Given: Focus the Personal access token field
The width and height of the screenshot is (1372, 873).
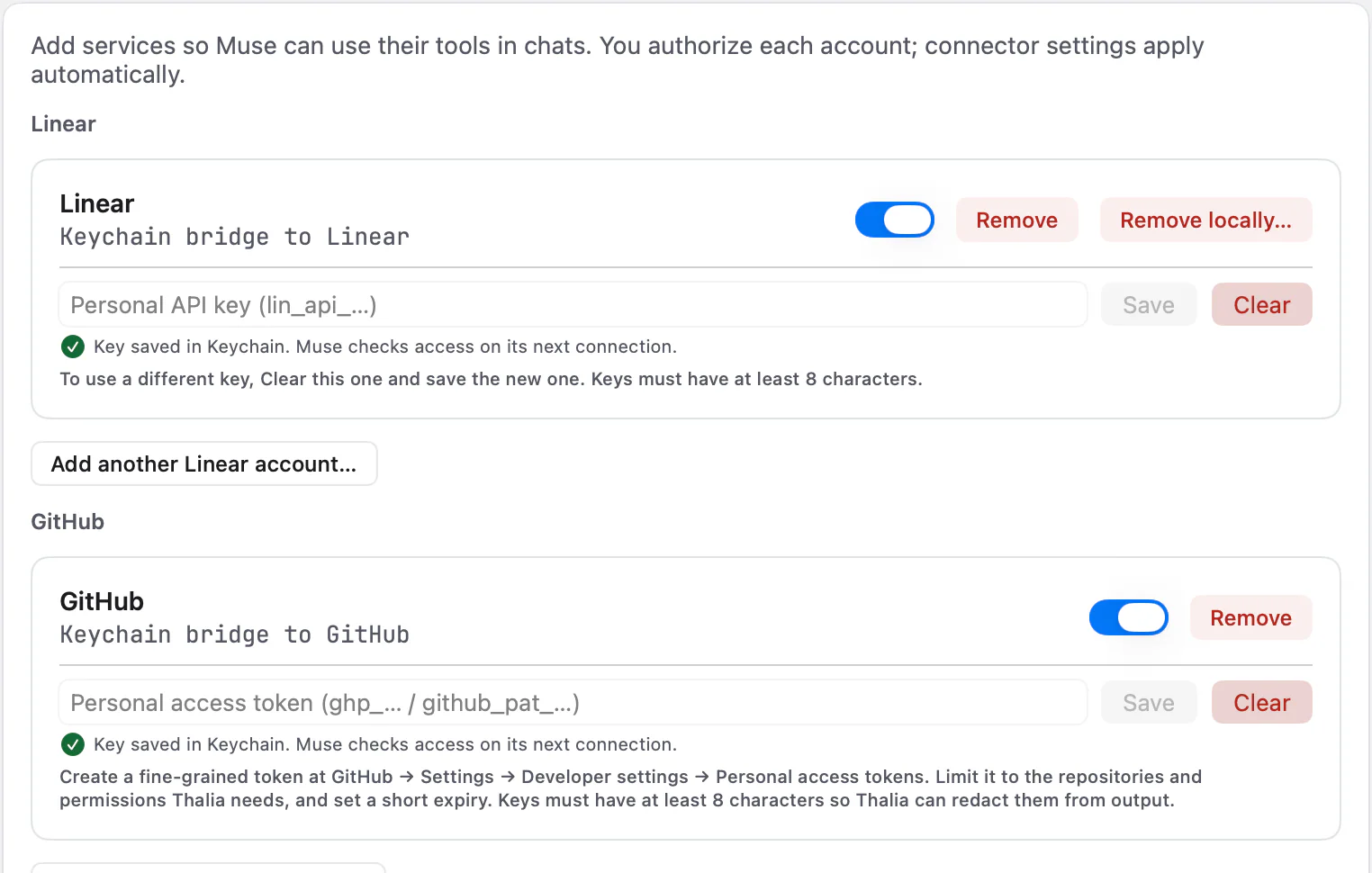Looking at the screenshot, I should tap(573, 702).
